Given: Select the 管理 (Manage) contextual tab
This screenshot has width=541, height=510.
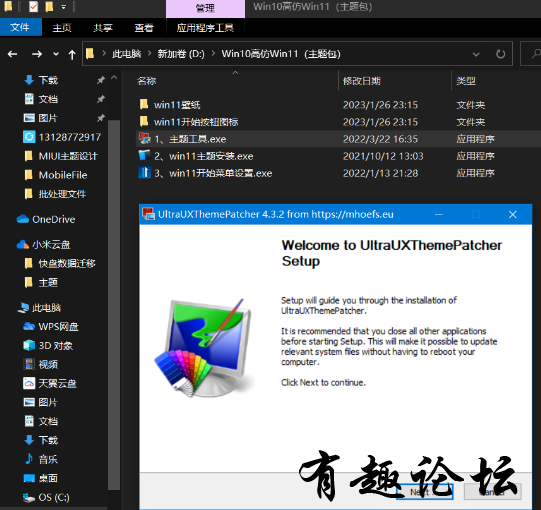Looking at the screenshot, I should click(205, 8).
